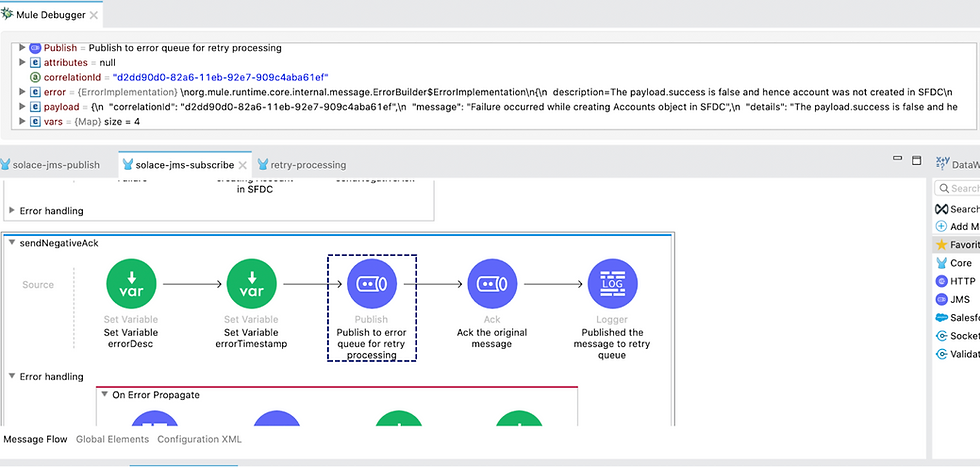Screen dimensions: 980x467
Task: Click the Mule Debugger bug icon
Action: [8, 14]
